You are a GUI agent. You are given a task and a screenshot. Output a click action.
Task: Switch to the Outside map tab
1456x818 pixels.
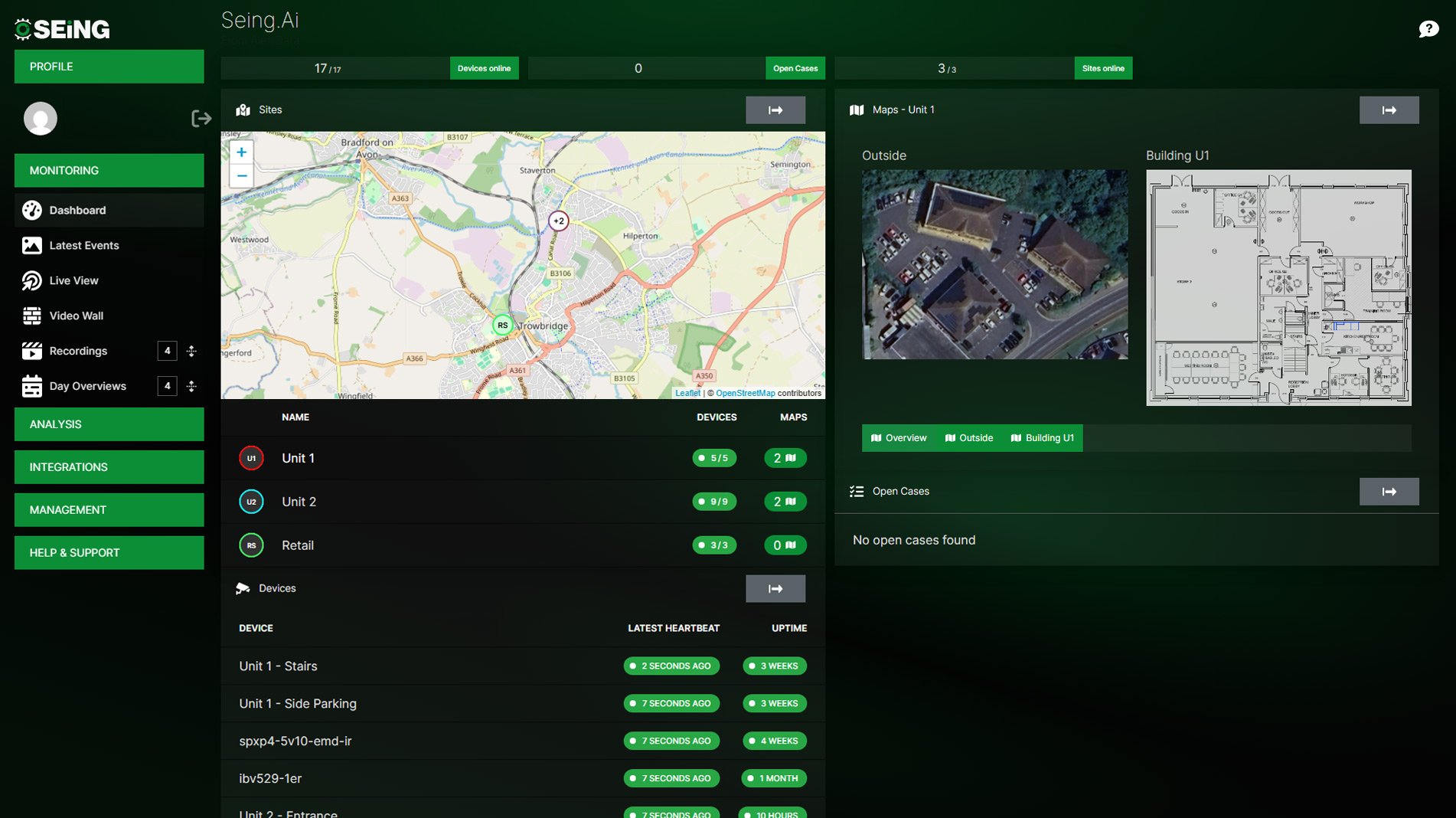969,437
